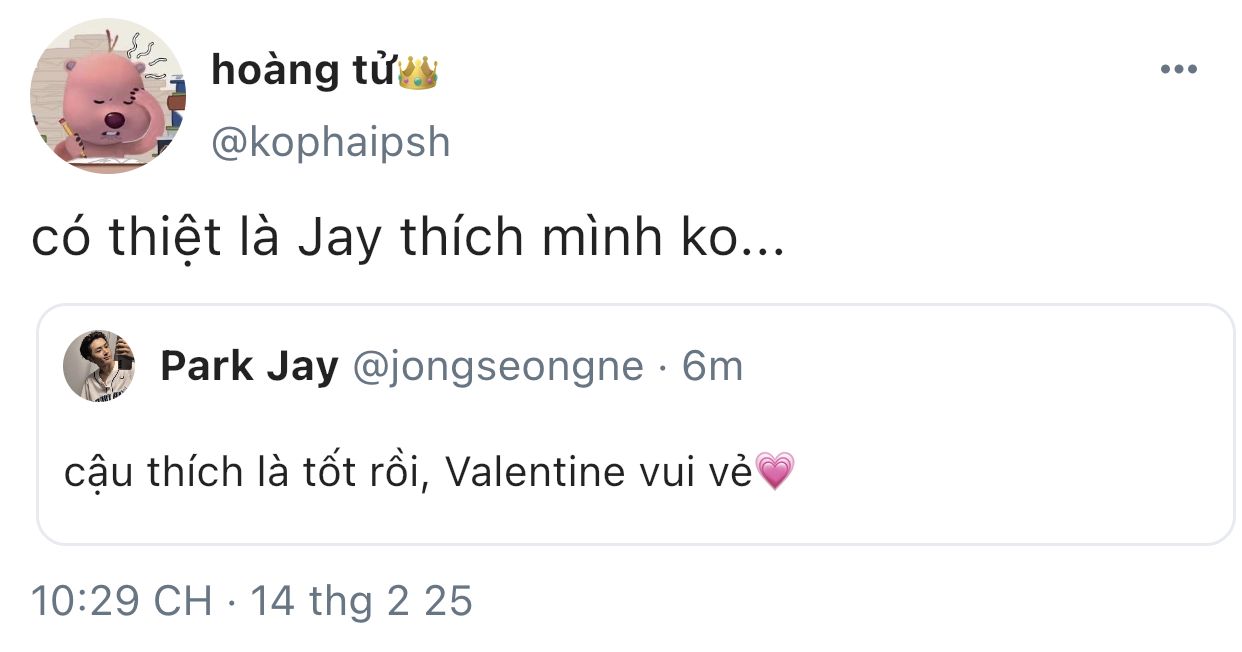The width and height of the screenshot is (1242, 652).
Task: Click the 14 thg 2 25 date
Action: click(x=361, y=601)
